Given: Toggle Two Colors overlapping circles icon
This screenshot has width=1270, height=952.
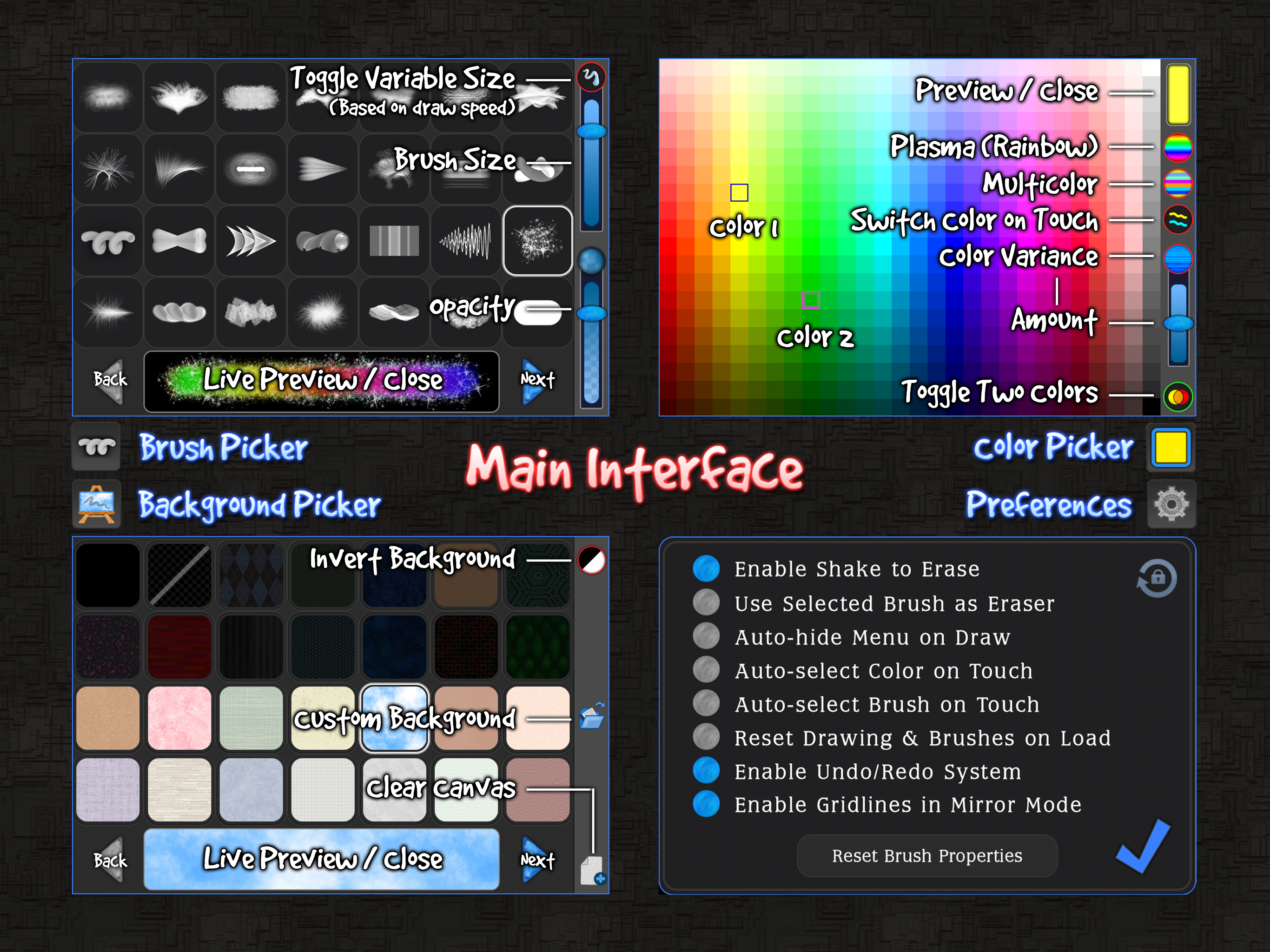Looking at the screenshot, I should 1177,397.
